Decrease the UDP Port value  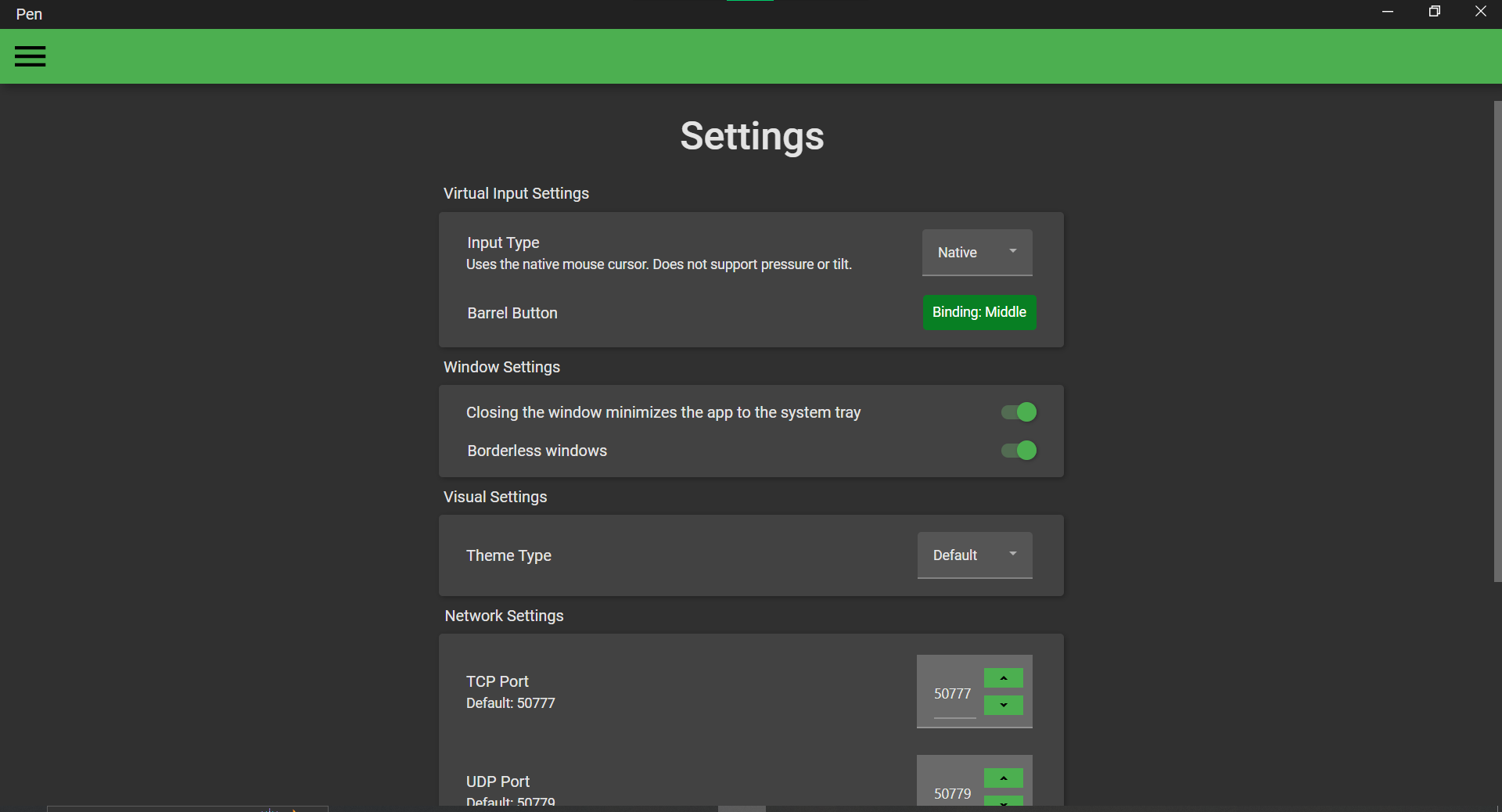click(x=1003, y=801)
